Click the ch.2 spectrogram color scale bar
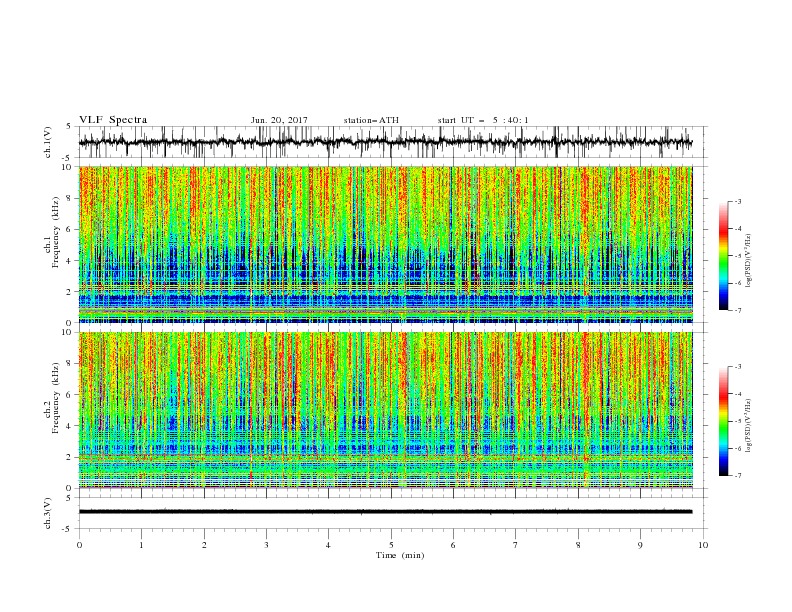The height and width of the screenshot is (612, 792). click(x=724, y=421)
